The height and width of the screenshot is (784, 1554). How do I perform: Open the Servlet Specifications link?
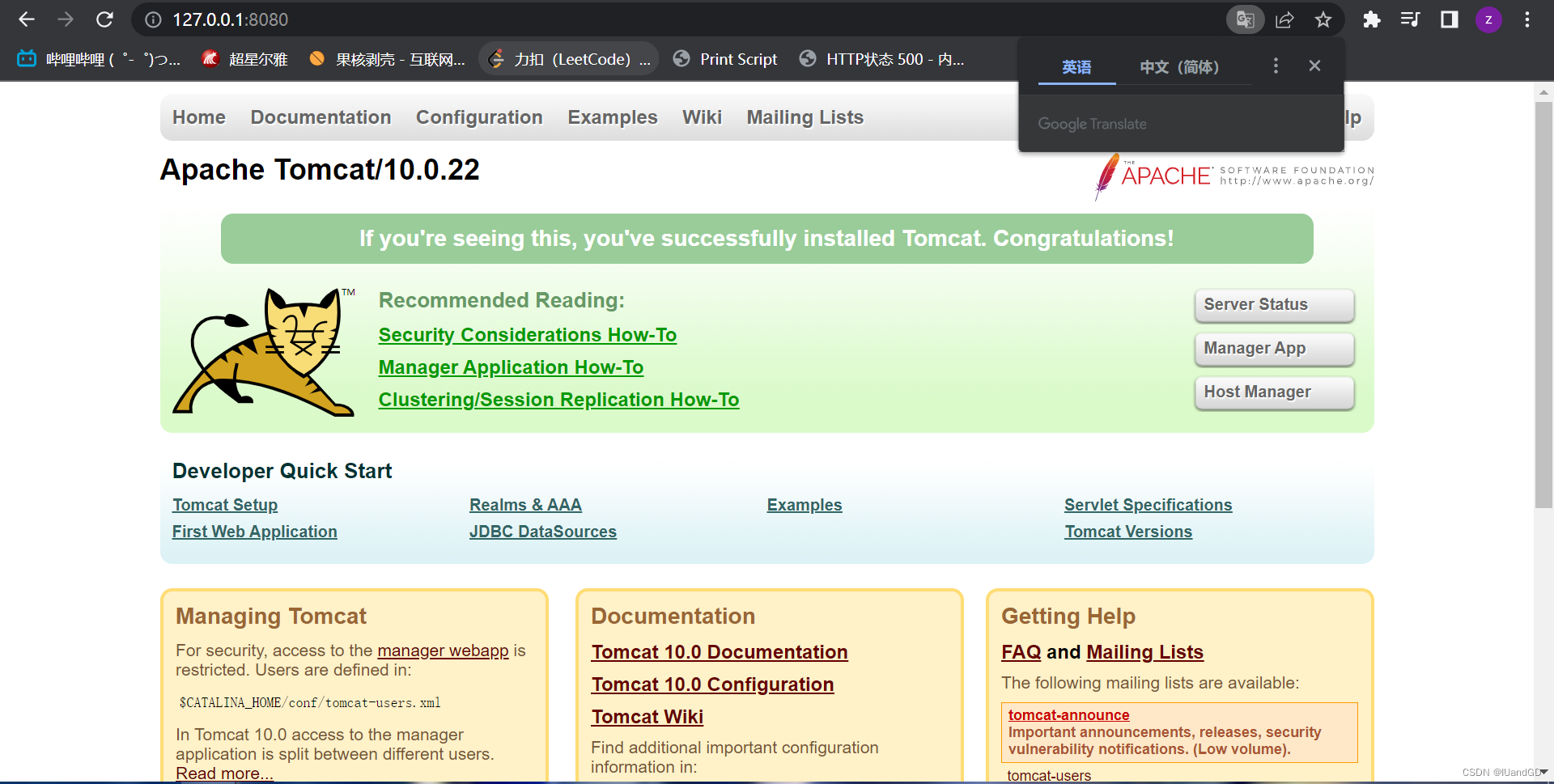pyautogui.click(x=1149, y=505)
